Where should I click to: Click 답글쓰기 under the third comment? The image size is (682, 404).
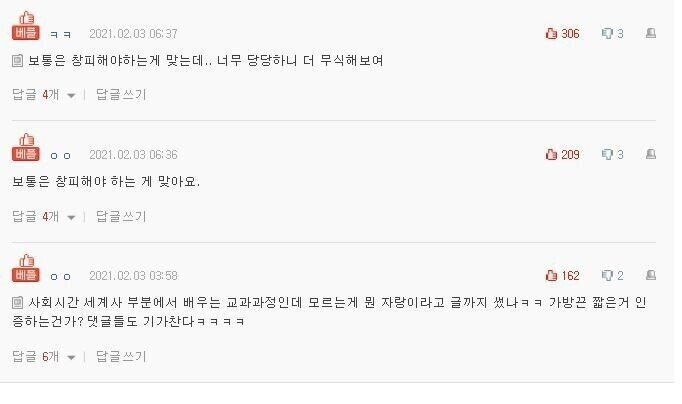(121, 355)
